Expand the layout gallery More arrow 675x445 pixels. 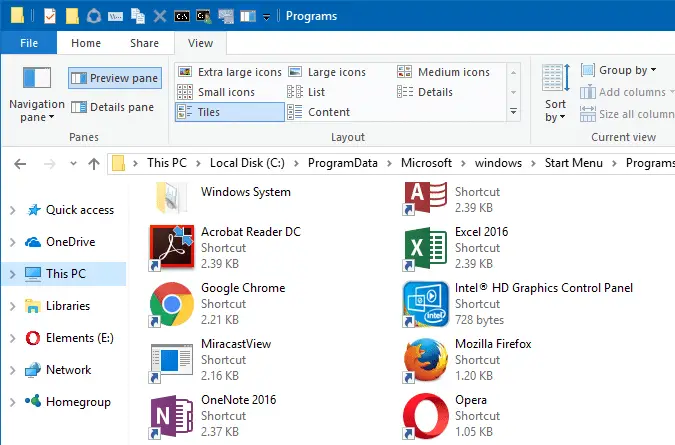(513, 111)
